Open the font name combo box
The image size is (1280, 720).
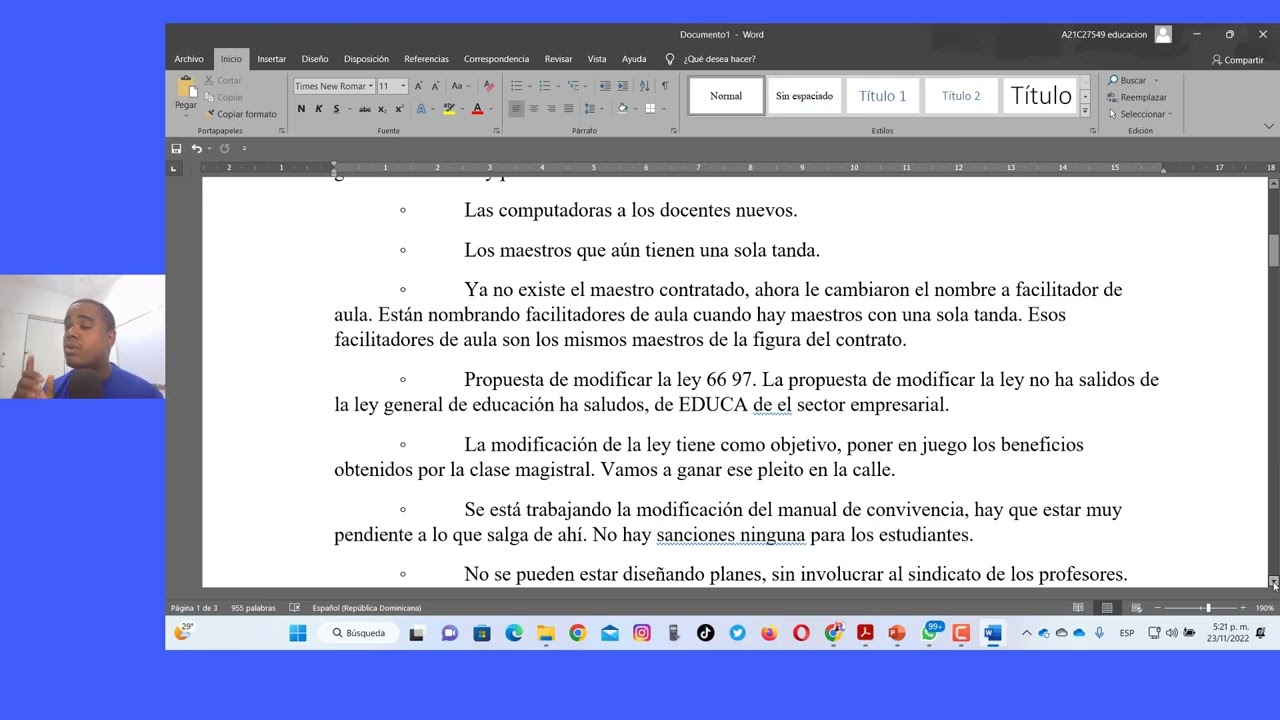click(333, 86)
